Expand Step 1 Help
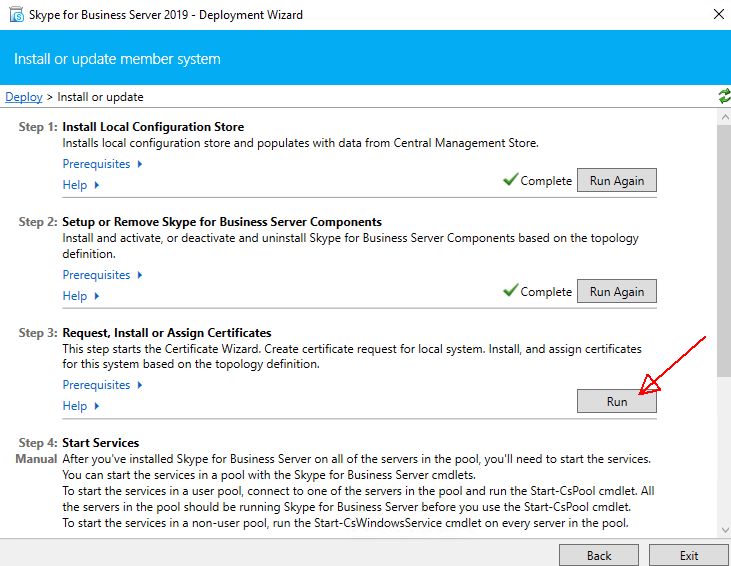 pyautogui.click(x=81, y=185)
